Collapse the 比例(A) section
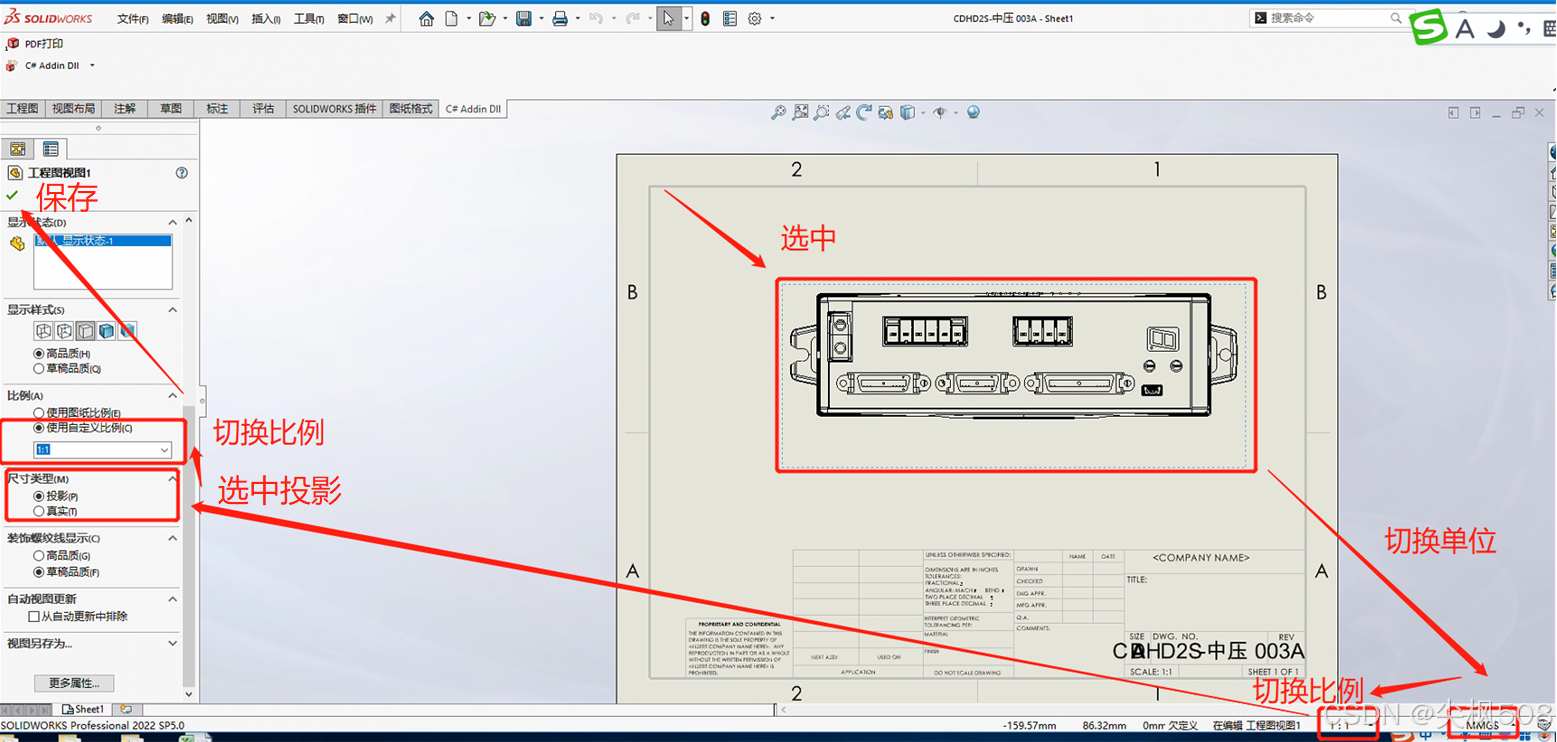 tap(173, 396)
